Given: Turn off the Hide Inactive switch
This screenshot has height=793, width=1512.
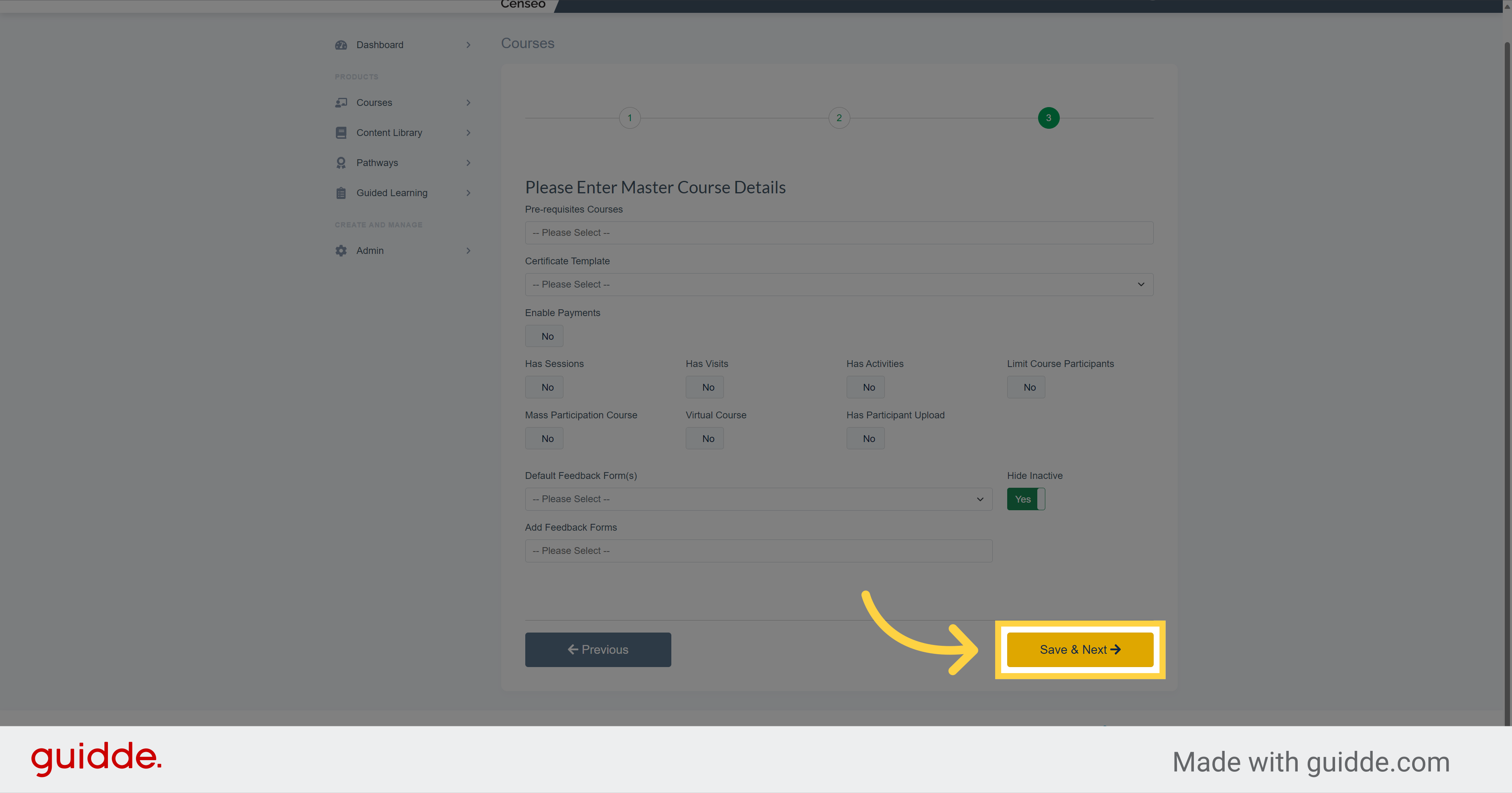Looking at the screenshot, I should (1026, 499).
